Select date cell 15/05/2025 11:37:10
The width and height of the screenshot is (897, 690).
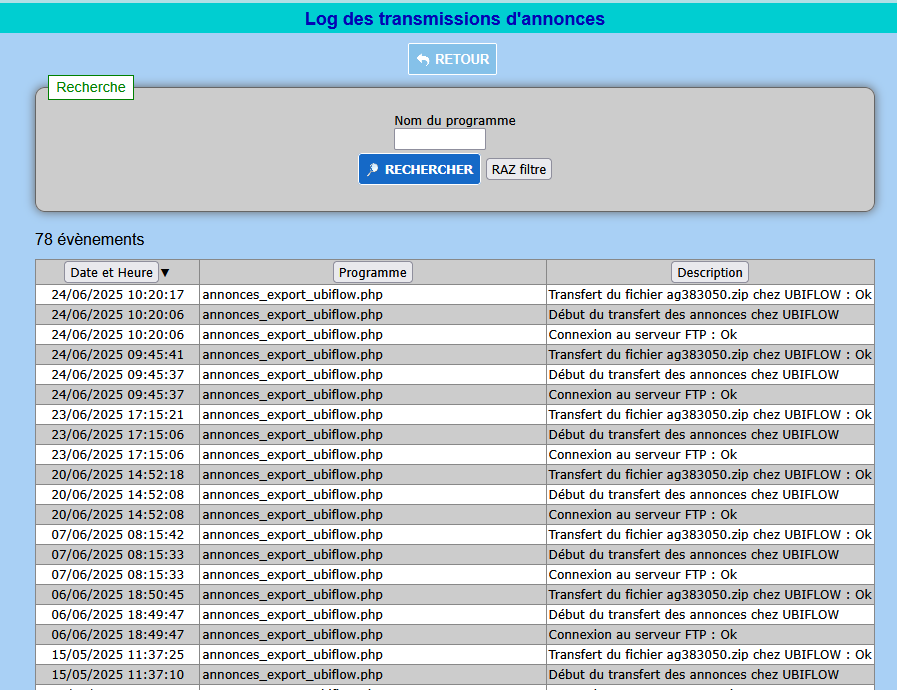118,675
